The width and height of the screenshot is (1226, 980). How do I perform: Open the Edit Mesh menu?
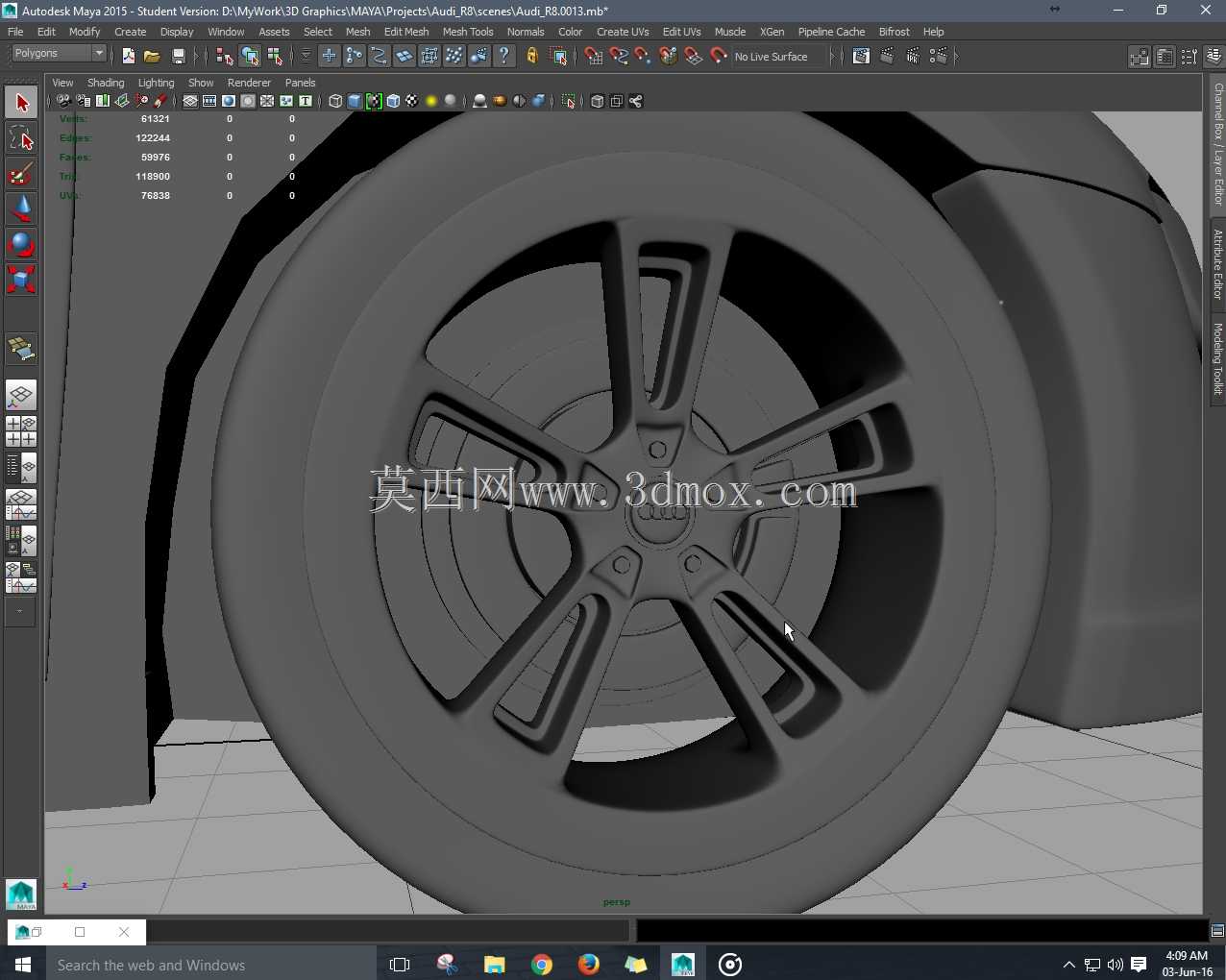click(406, 32)
